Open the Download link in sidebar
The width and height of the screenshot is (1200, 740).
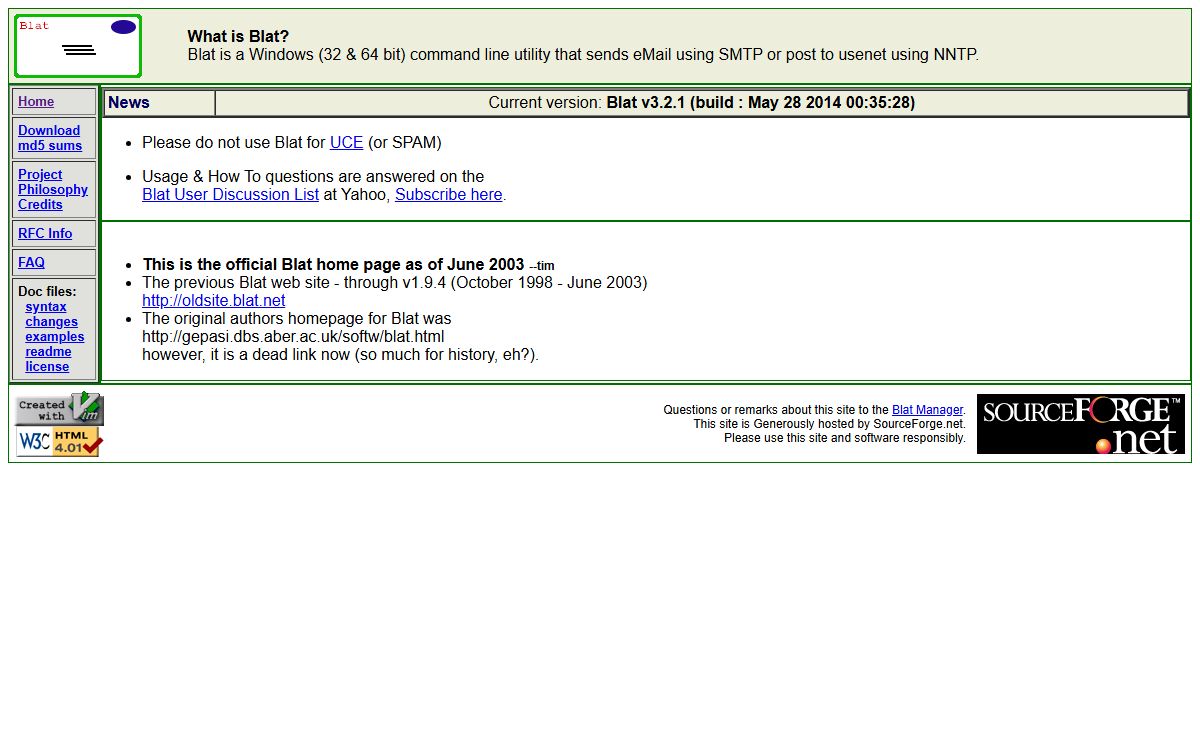pyautogui.click(x=49, y=130)
